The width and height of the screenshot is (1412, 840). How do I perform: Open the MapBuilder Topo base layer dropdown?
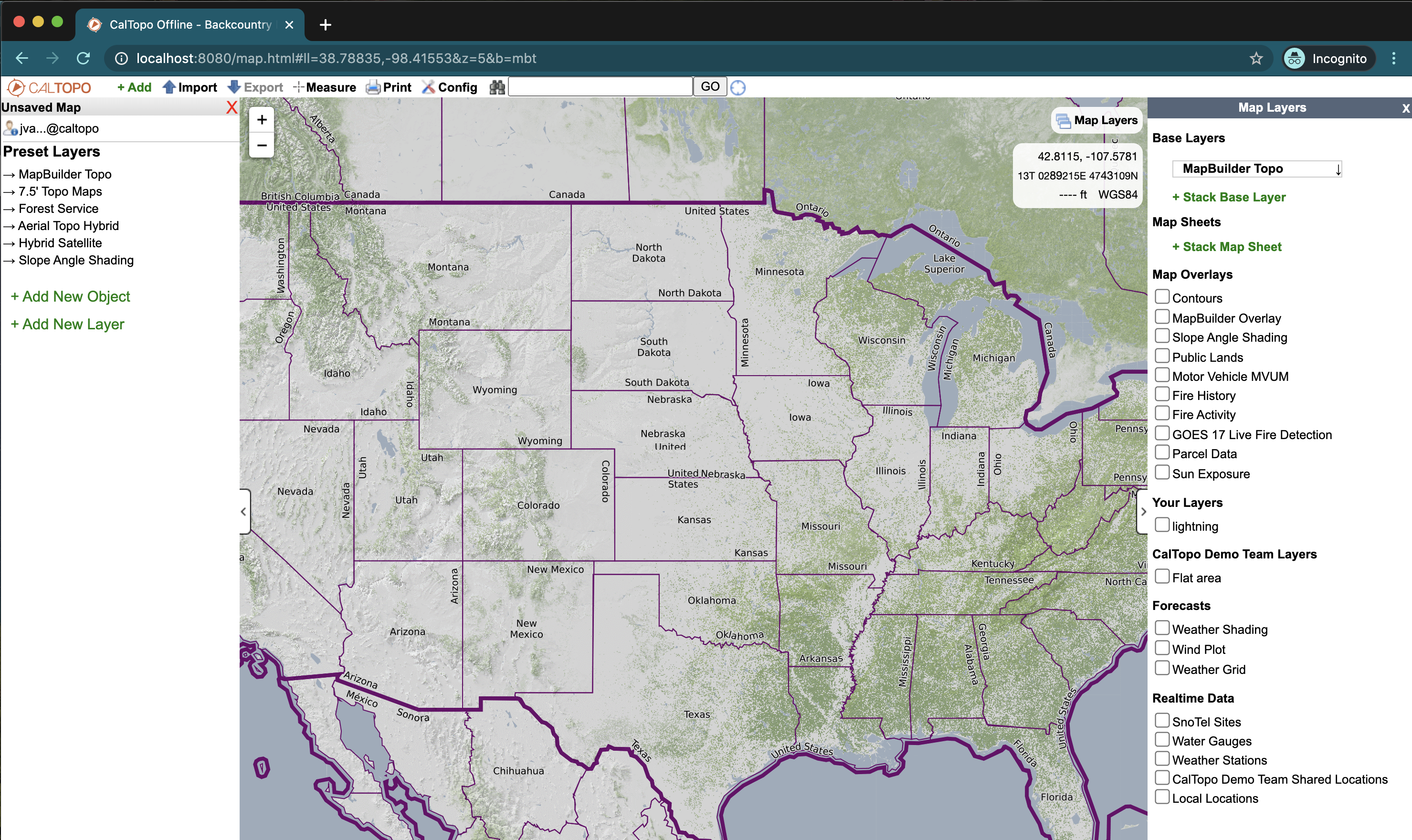point(1257,168)
